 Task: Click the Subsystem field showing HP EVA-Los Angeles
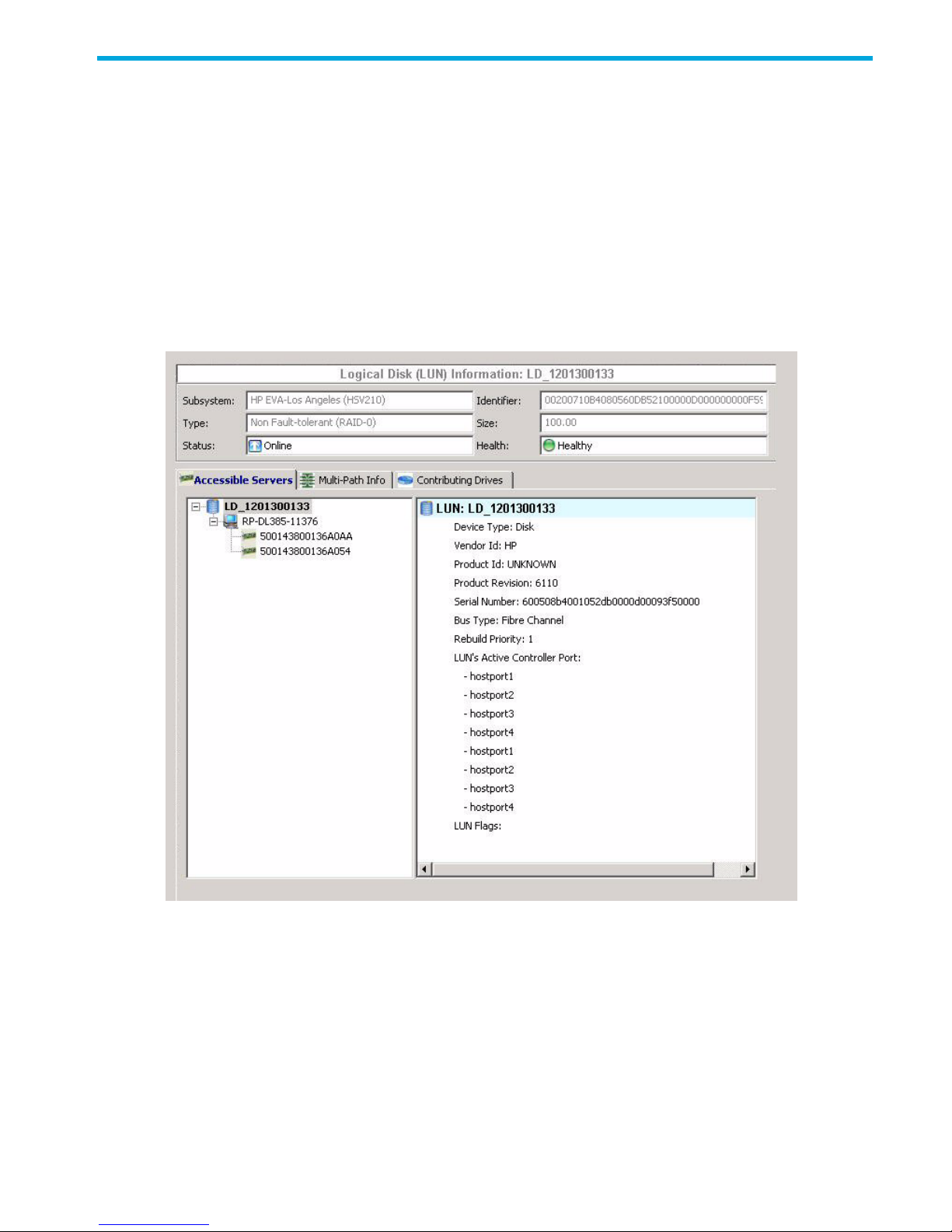(x=359, y=400)
